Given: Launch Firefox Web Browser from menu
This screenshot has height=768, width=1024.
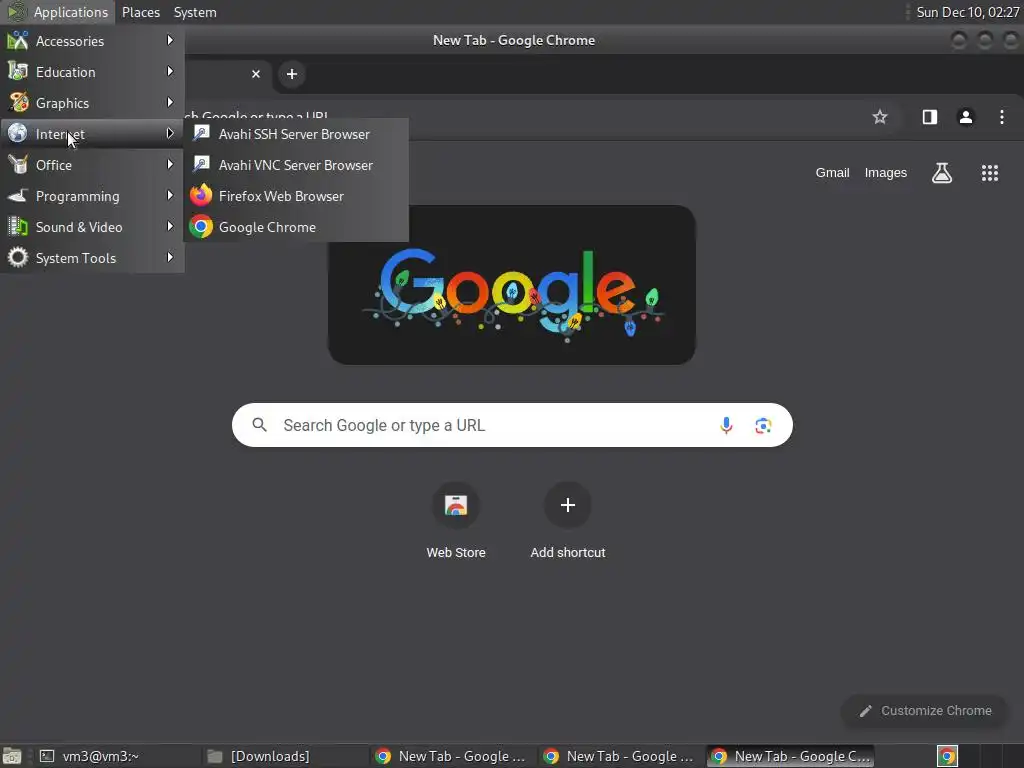Looking at the screenshot, I should [x=296, y=196].
